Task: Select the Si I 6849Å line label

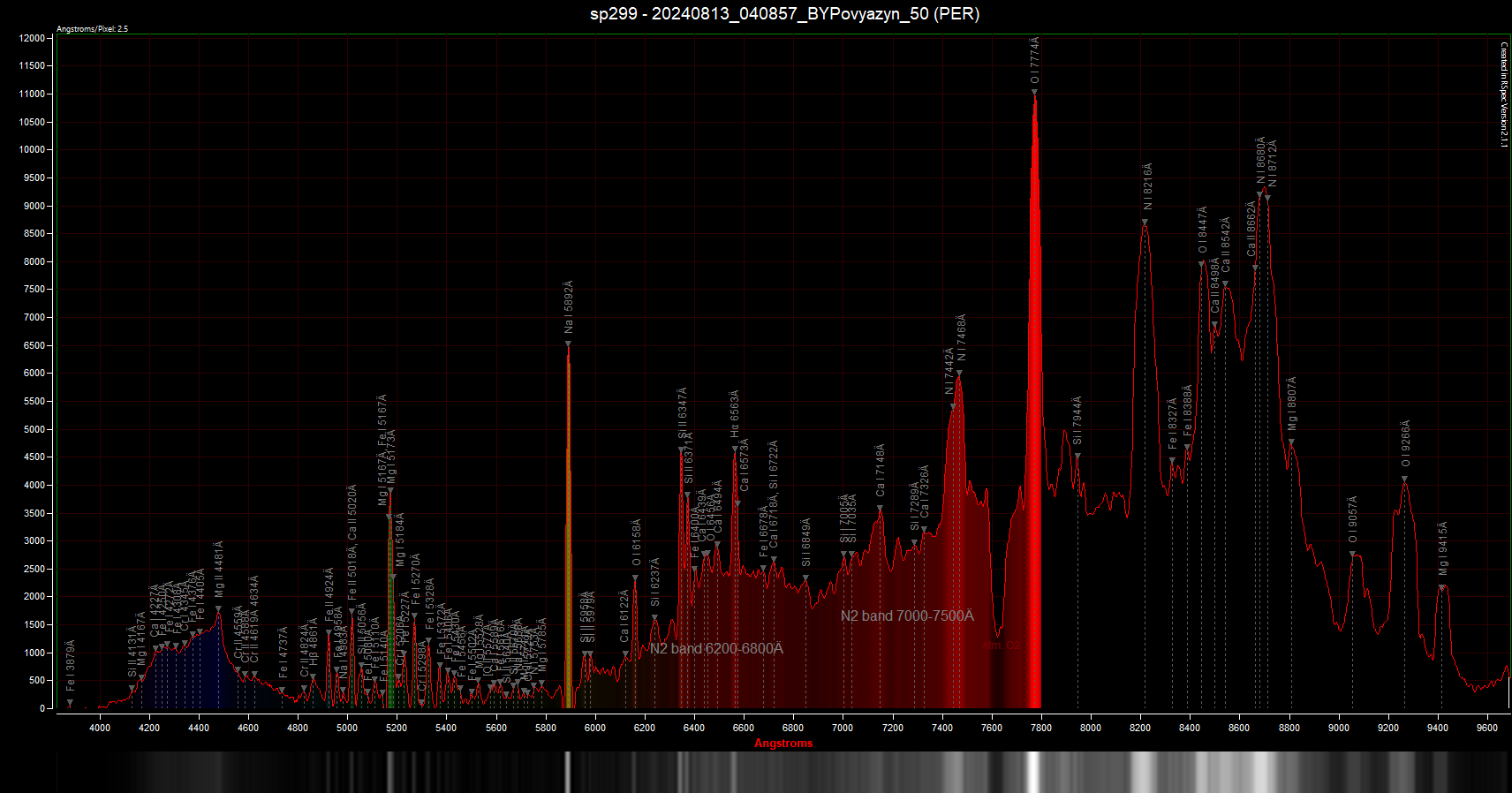Action: point(806,542)
